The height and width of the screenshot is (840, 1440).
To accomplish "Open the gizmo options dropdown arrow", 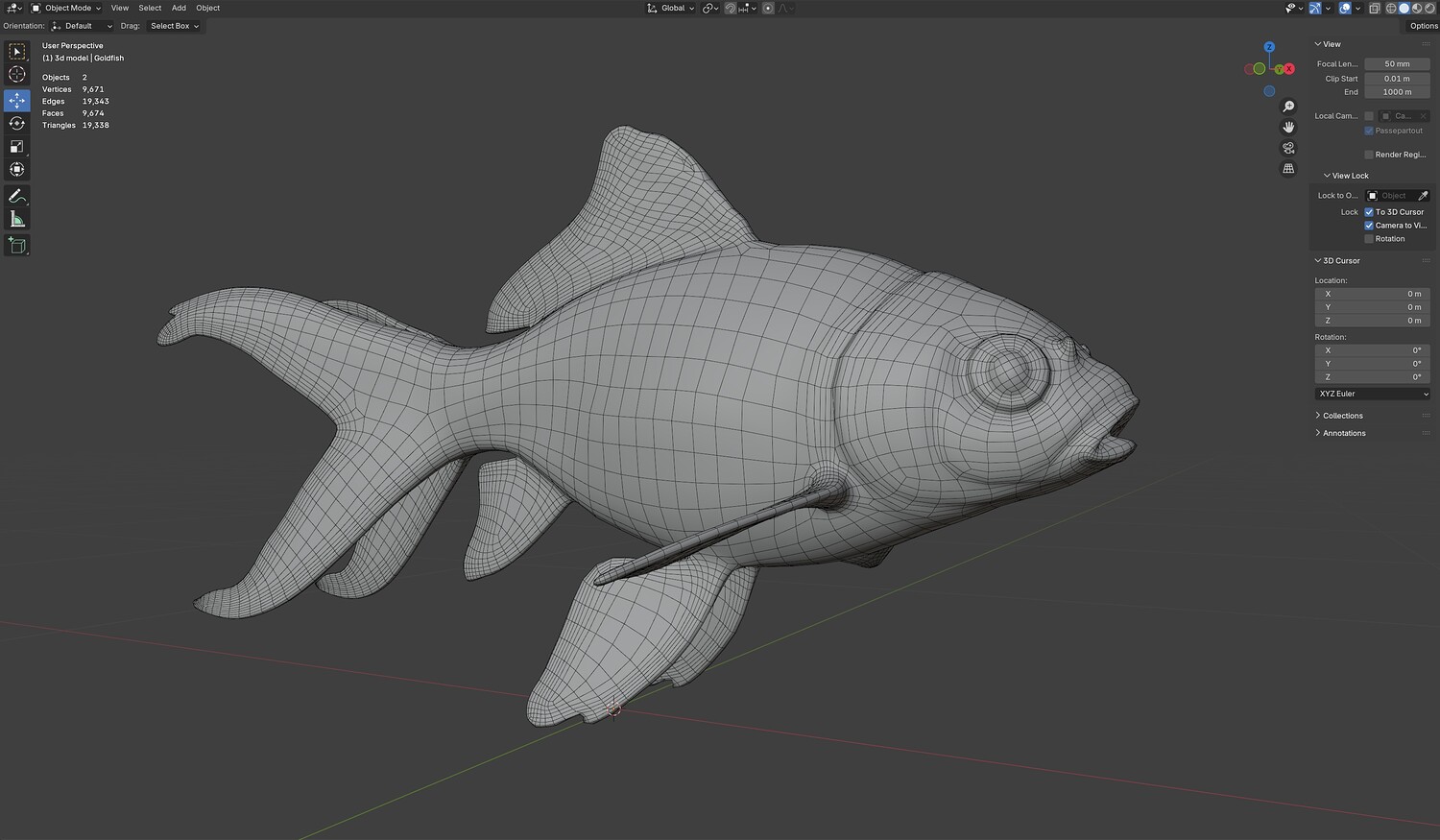I will click(x=1329, y=8).
